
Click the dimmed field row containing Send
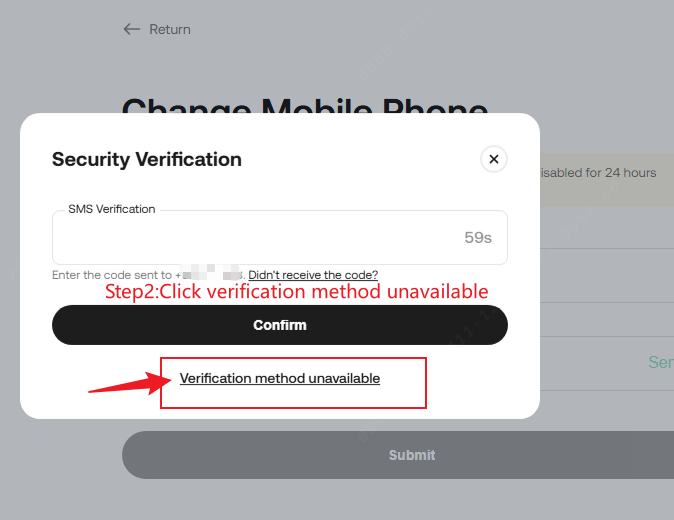pyautogui.click(x=606, y=362)
